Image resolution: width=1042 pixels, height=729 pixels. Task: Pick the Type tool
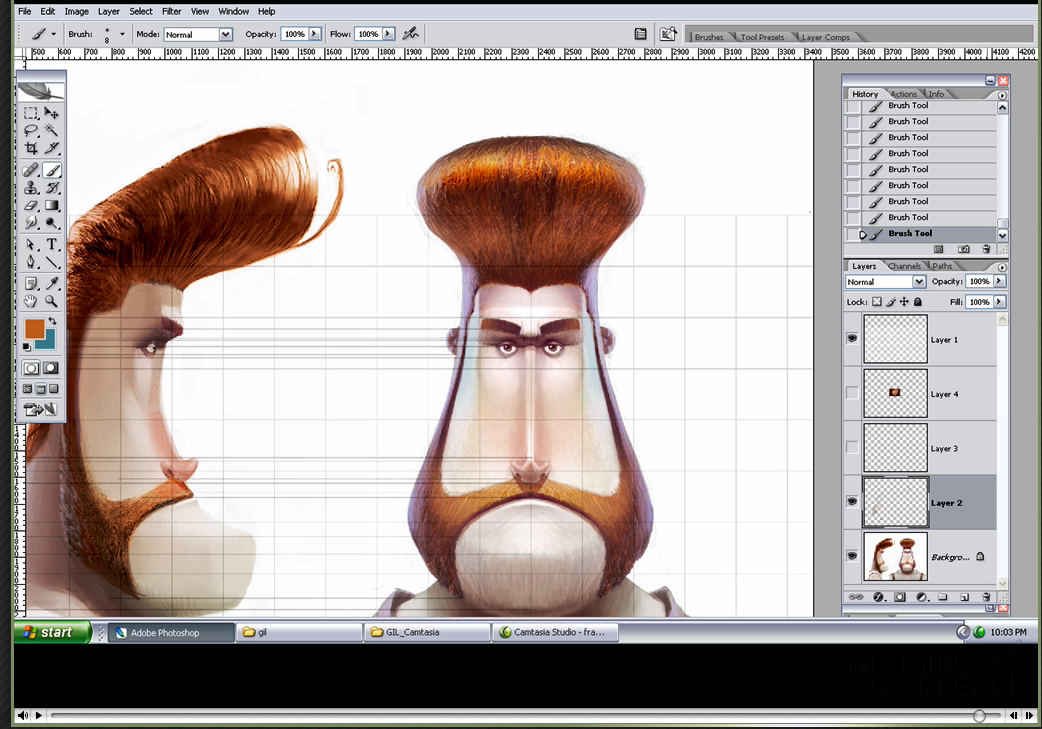point(51,242)
